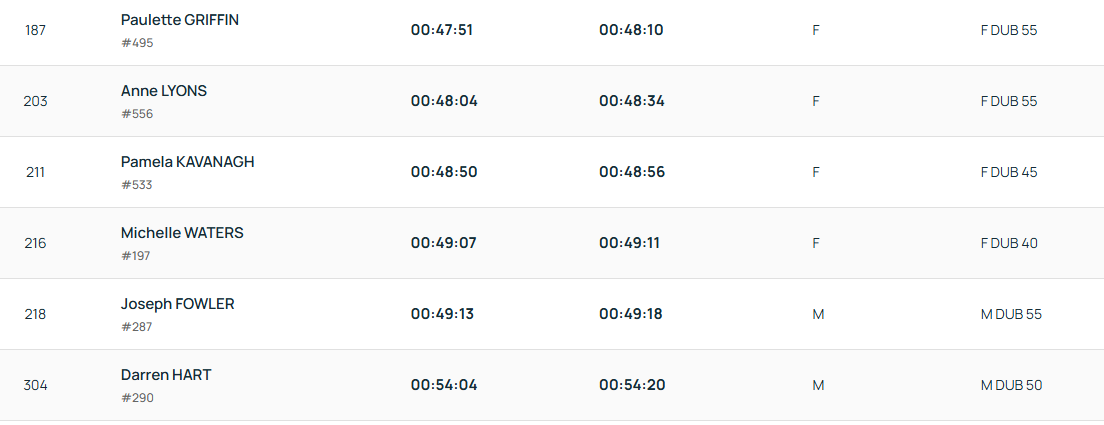Click position number 304
1104x425 pixels.
coord(36,385)
